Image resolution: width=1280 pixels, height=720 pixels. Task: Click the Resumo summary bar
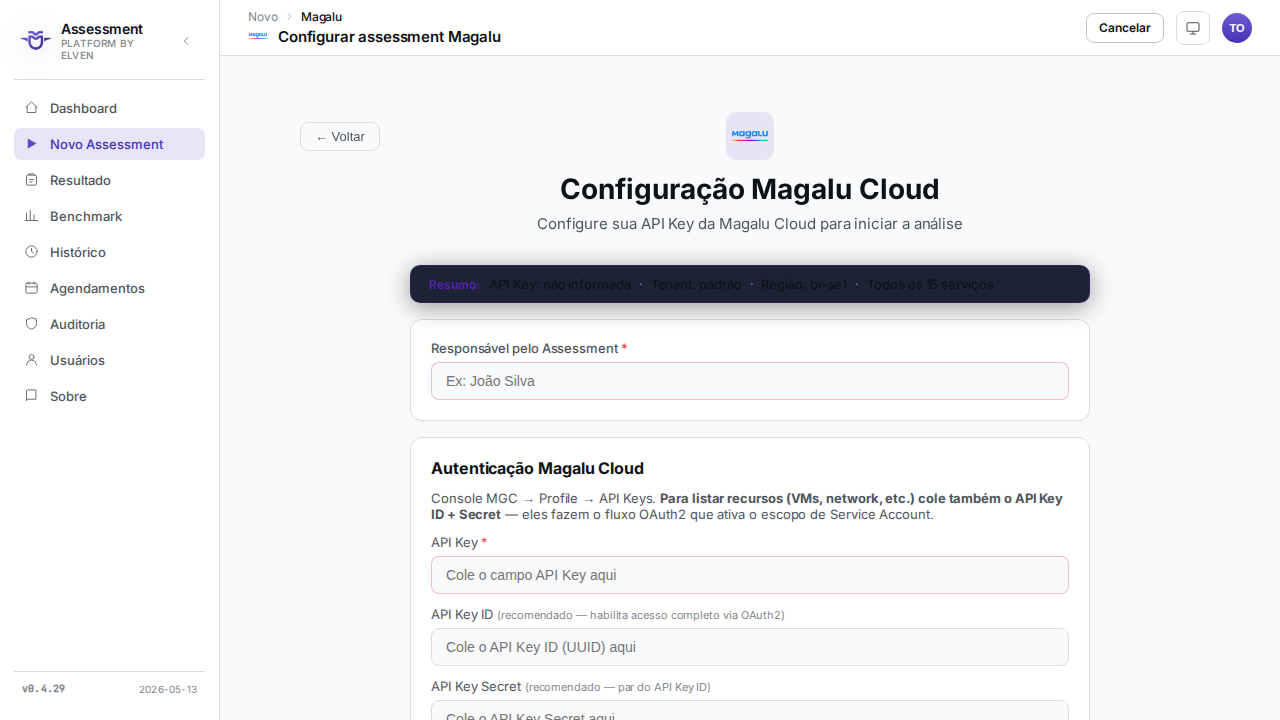click(750, 284)
